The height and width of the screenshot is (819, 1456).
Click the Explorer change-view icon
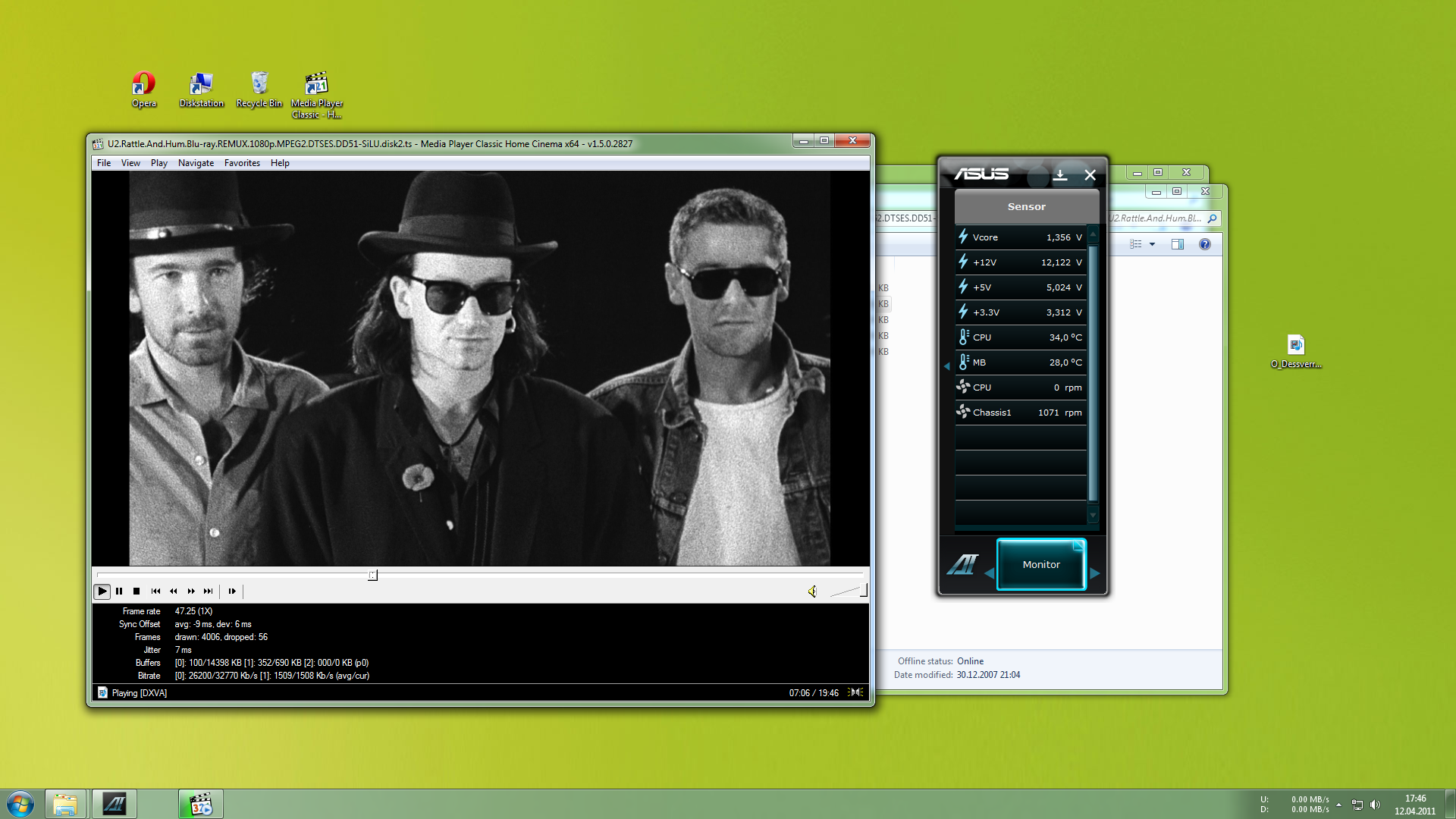pyautogui.click(x=1135, y=244)
